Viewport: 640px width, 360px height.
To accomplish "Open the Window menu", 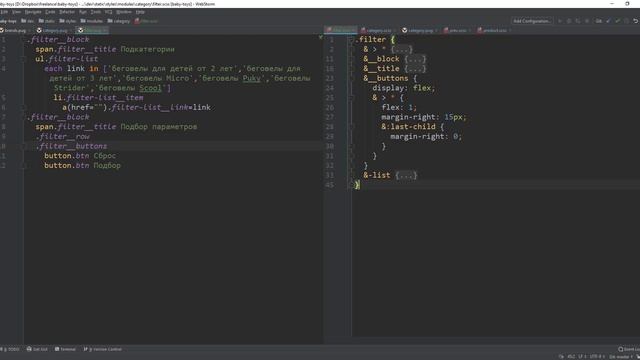I will tap(124, 12).
